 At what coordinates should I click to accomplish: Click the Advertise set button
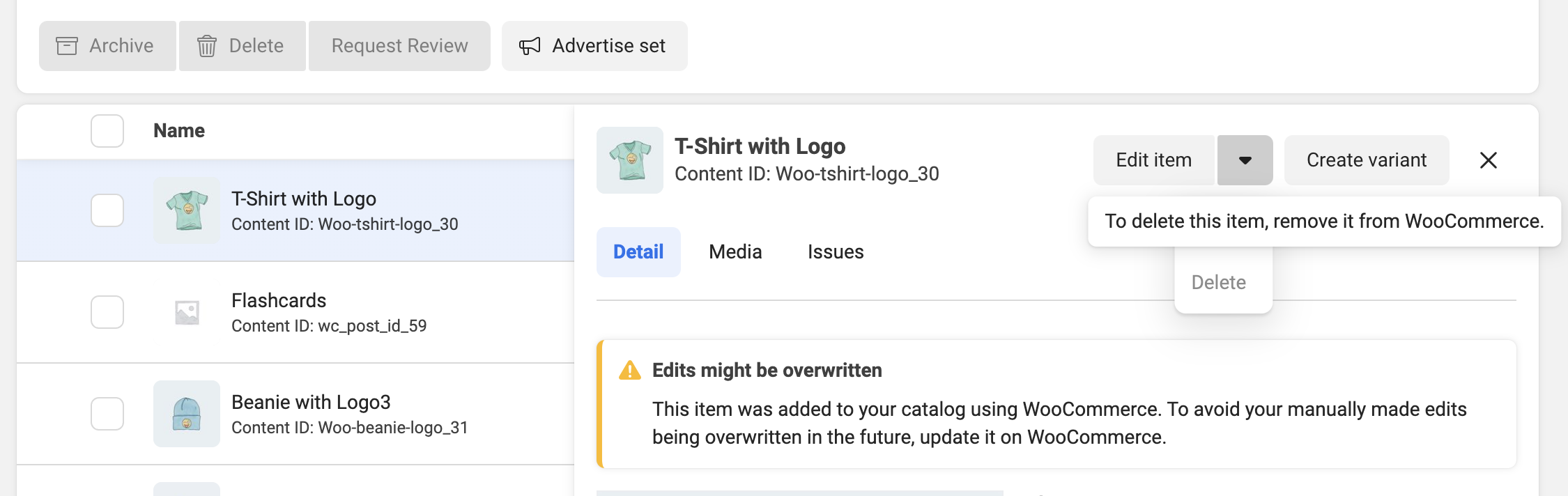[594, 46]
